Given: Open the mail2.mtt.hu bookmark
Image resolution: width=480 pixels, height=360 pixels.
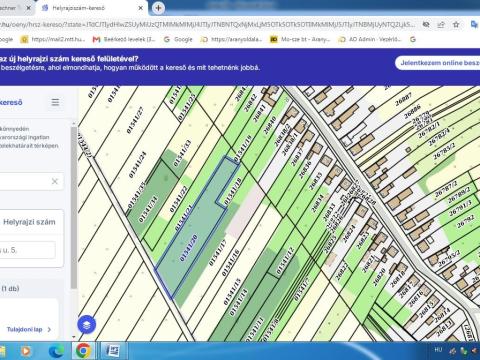Looking at the screenshot, I should 53,39.
